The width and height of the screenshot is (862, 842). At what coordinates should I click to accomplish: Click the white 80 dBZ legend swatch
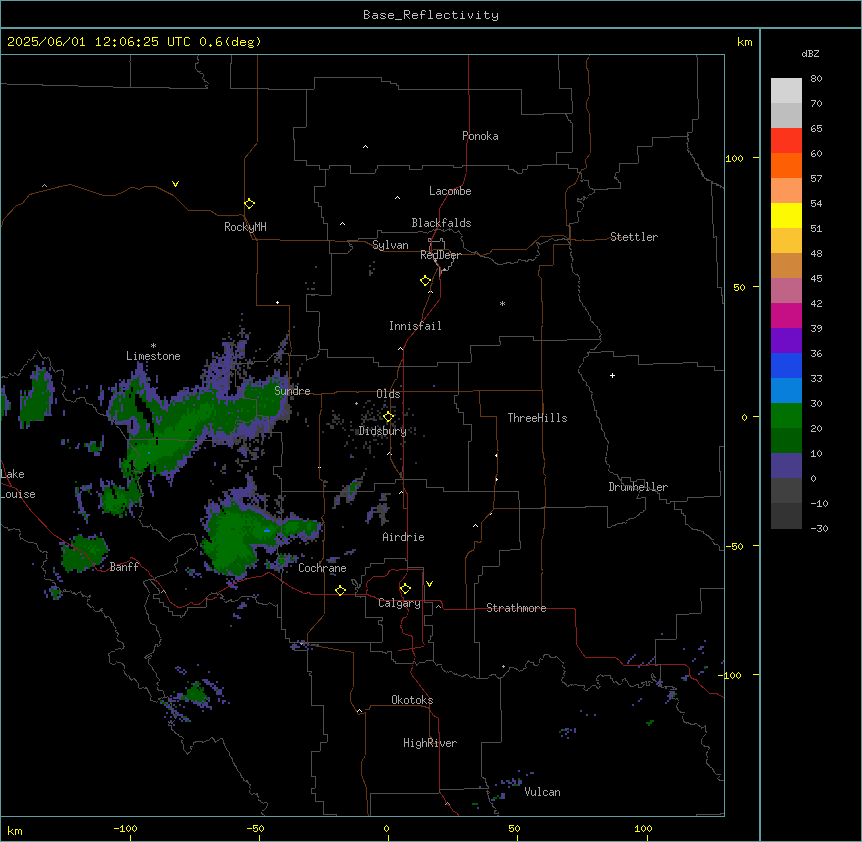pyautogui.click(x=786, y=91)
